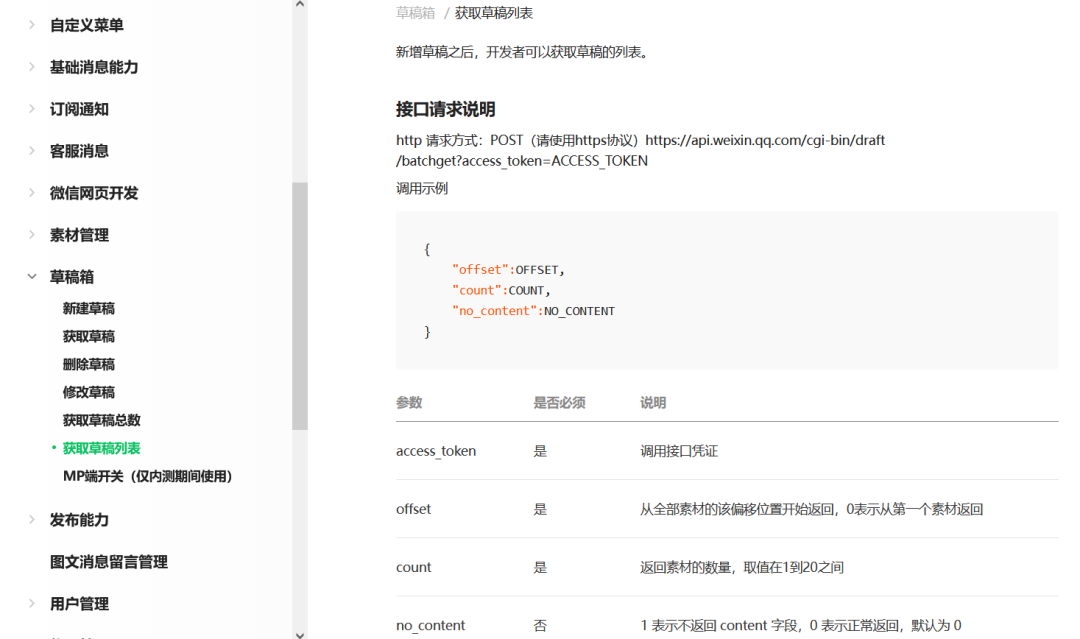Click the 接口请求说明 heading

click(x=446, y=109)
